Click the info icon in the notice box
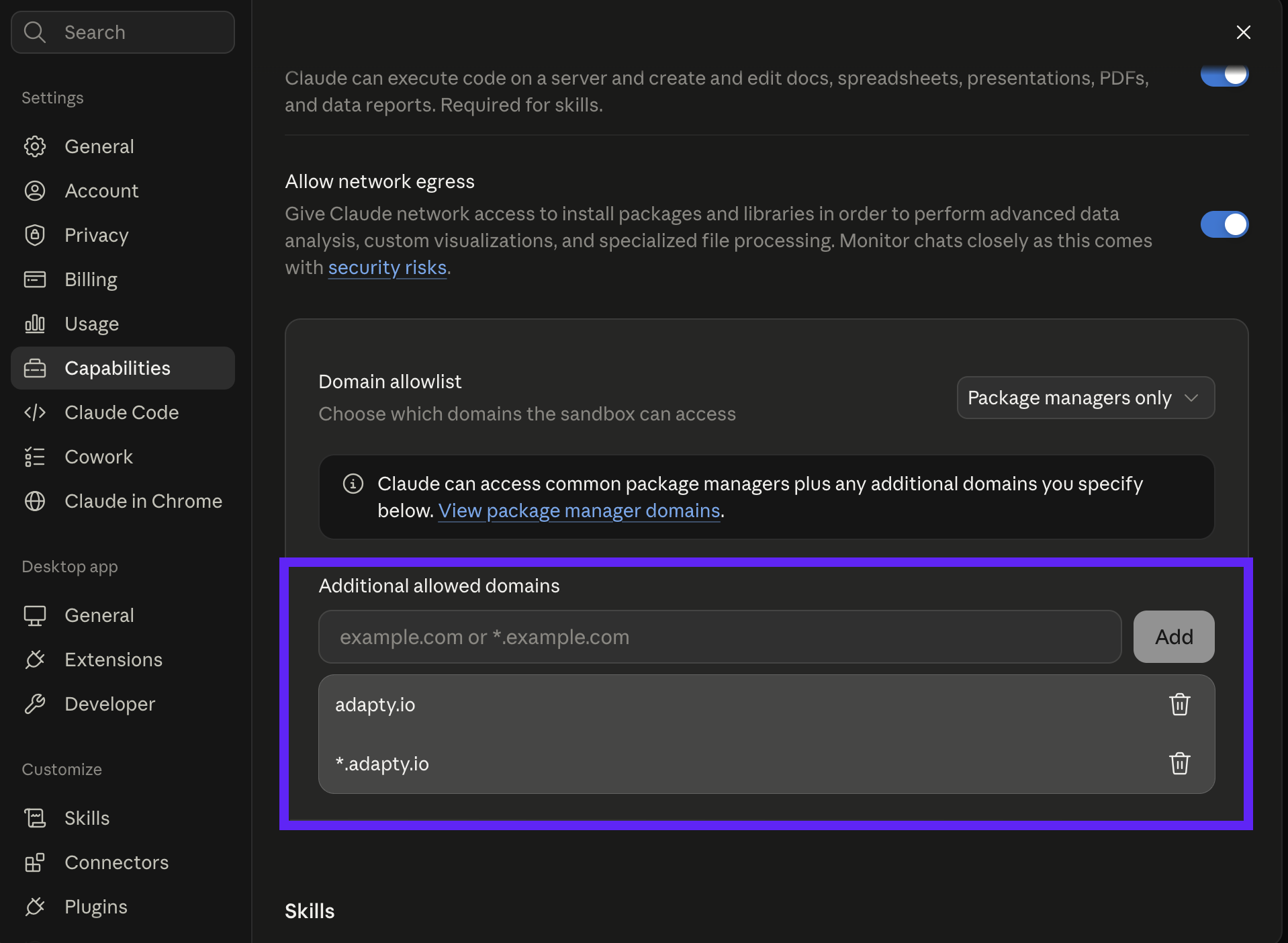Viewport: 1288px width, 943px height. [353, 484]
